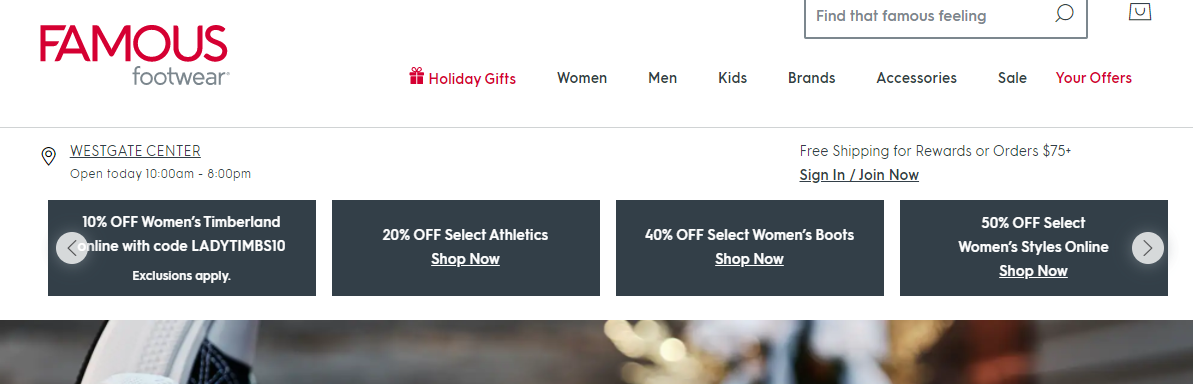Focus the 'Find that famous feeling' search box
This screenshot has height=384, width=1193.
[930, 16]
